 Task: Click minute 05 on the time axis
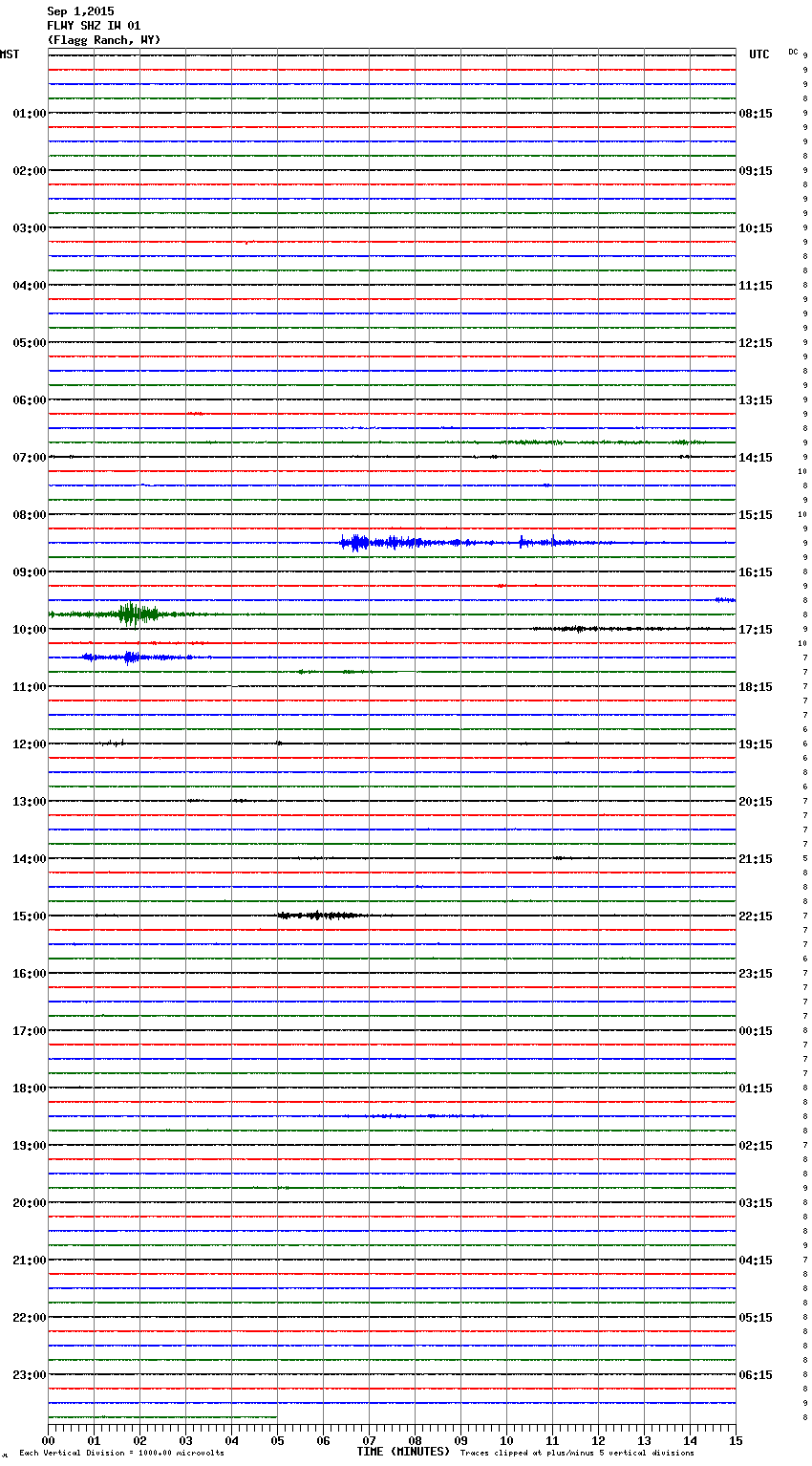pos(277,1441)
